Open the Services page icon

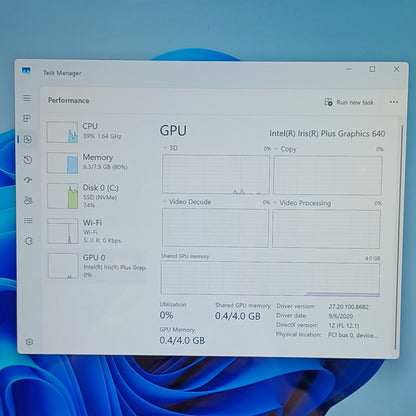29,241
